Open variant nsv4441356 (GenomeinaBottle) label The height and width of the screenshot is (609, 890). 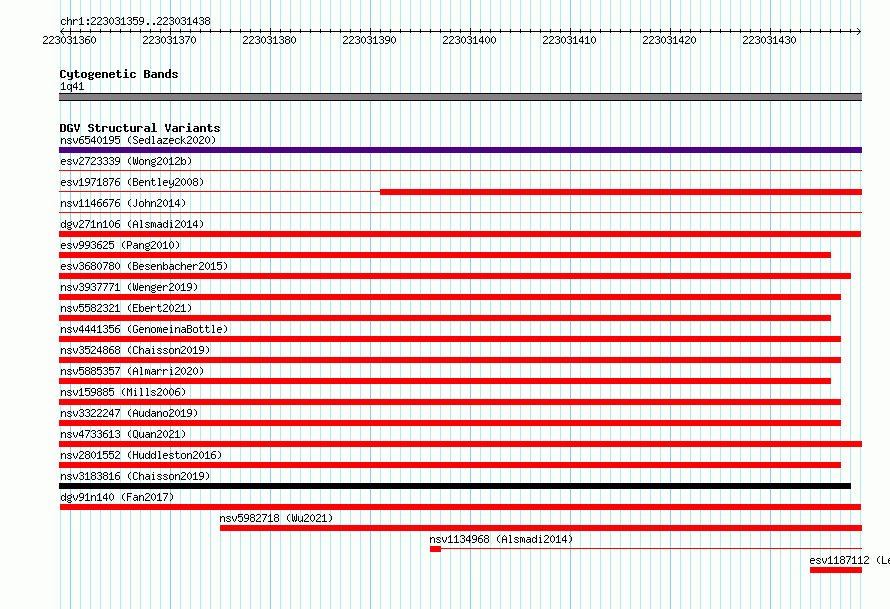click(144, 329)
